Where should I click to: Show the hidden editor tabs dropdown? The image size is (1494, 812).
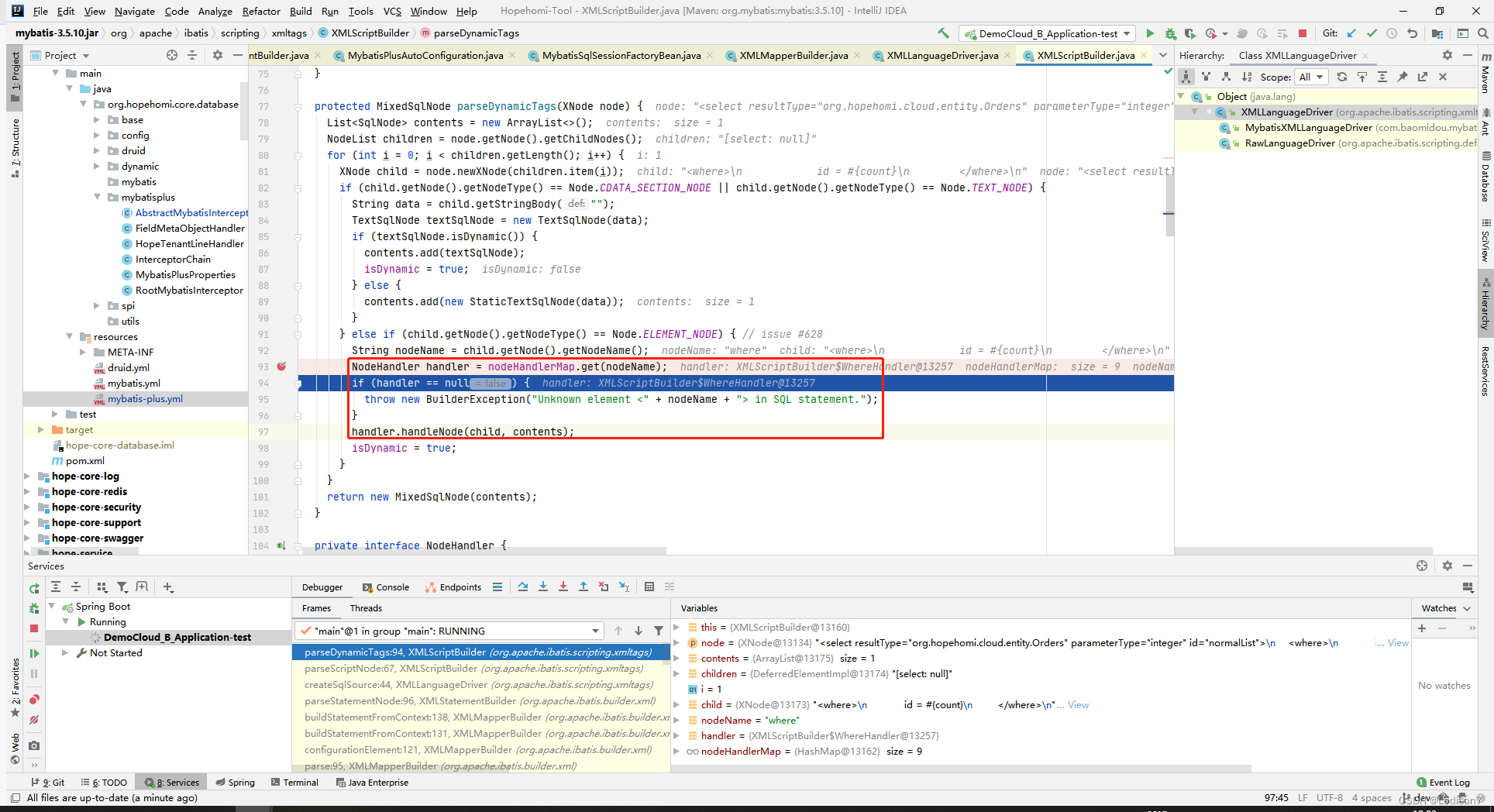click(x=1162, y=55)
